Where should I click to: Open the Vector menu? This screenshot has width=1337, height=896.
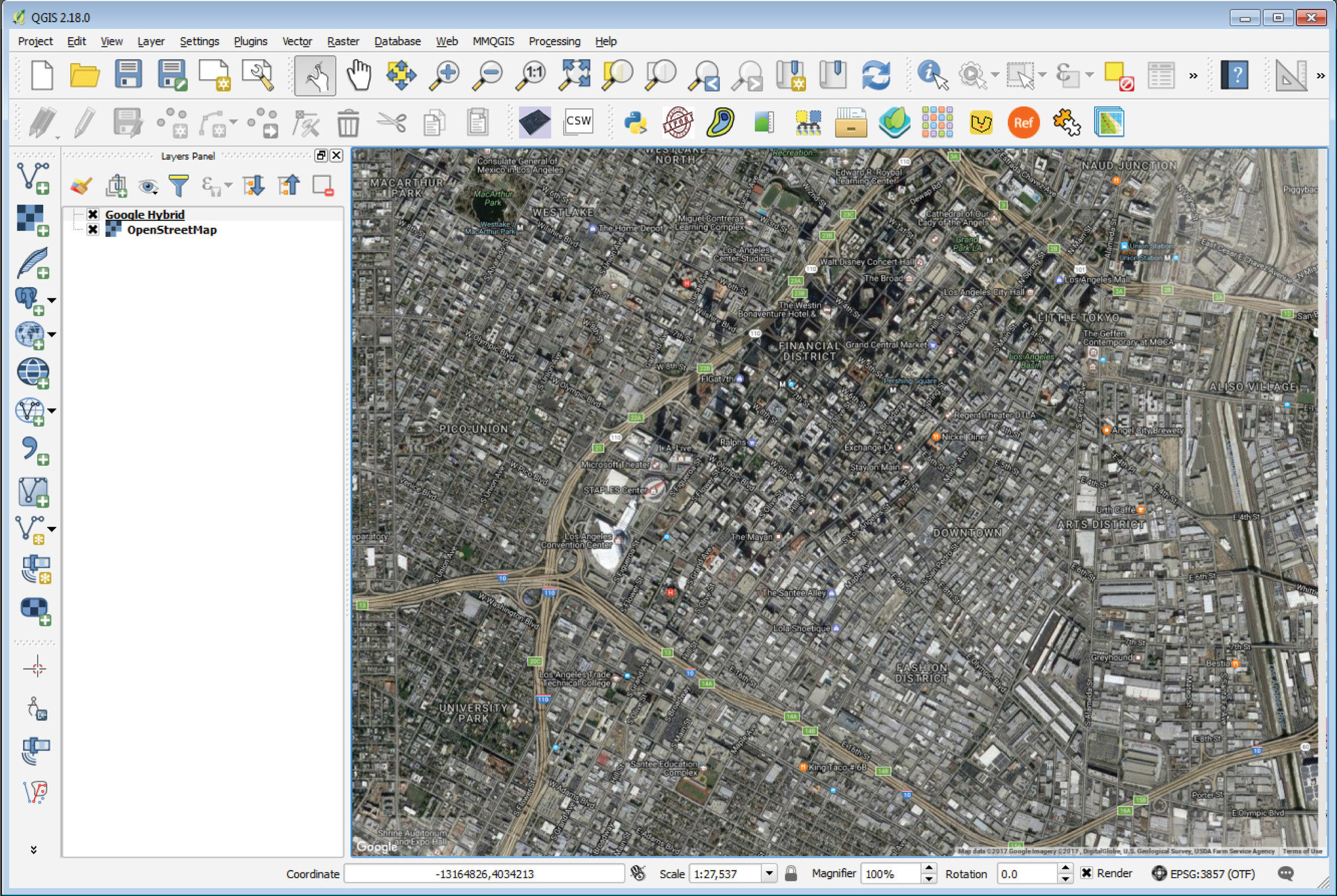coord(297,41)
